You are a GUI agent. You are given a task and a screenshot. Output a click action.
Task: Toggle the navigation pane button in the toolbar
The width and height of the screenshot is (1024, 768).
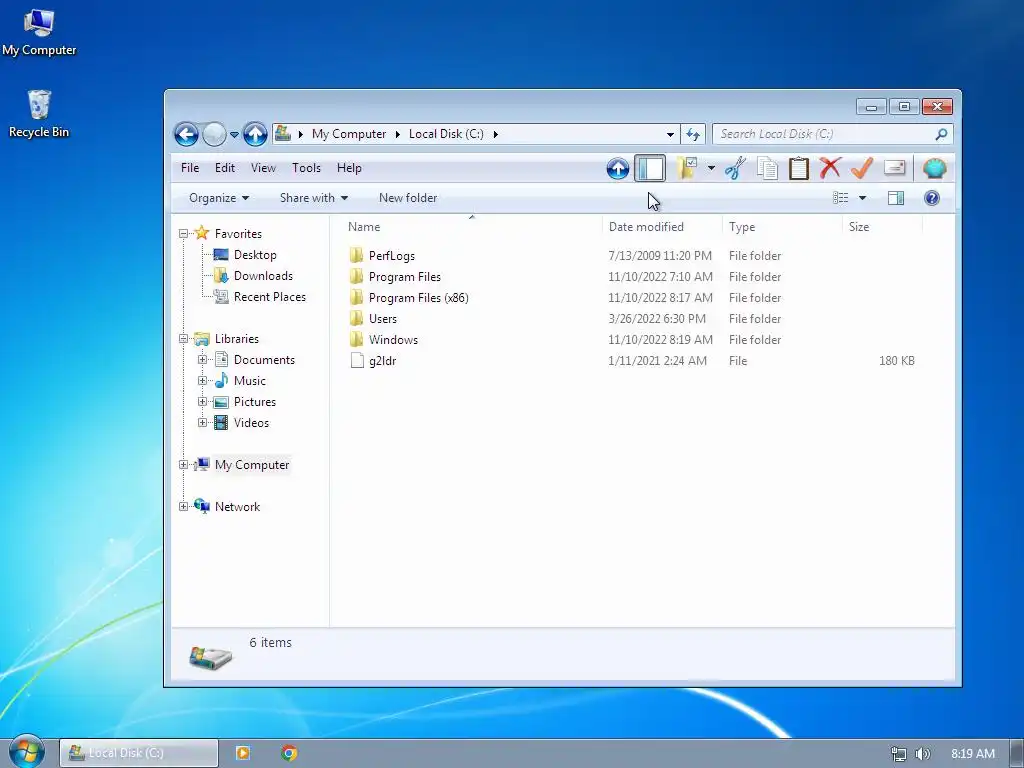[x=650, y=168]
